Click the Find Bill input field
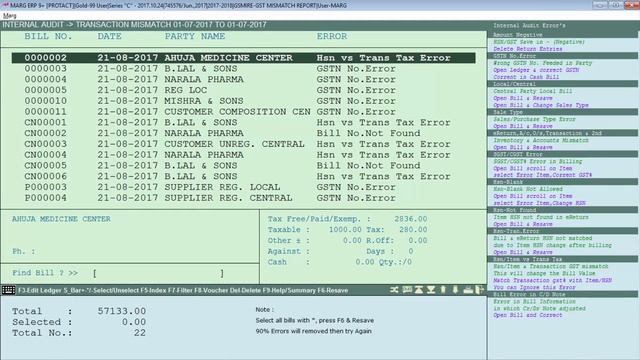 point(158,273)
